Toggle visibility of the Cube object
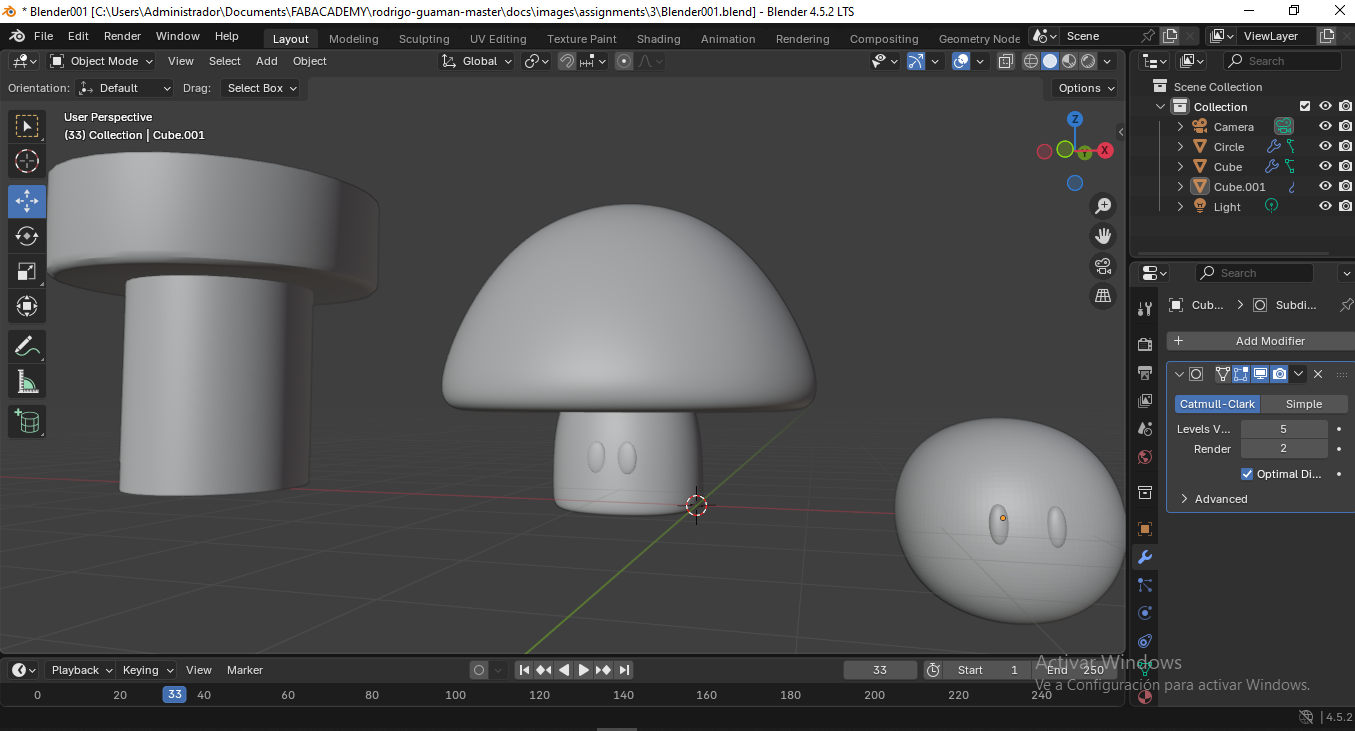The height and width of the screenshot is (731, 1355). pos(1324,166)
